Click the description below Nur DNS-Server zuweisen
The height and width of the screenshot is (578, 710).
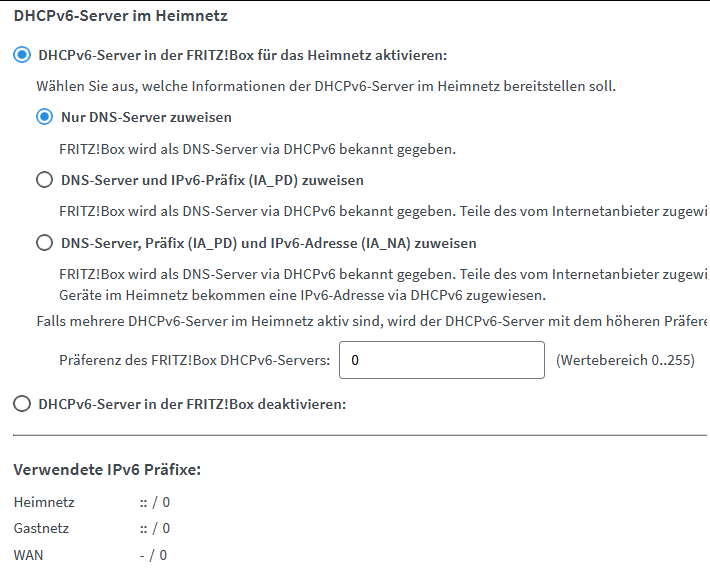click(257, 149)
